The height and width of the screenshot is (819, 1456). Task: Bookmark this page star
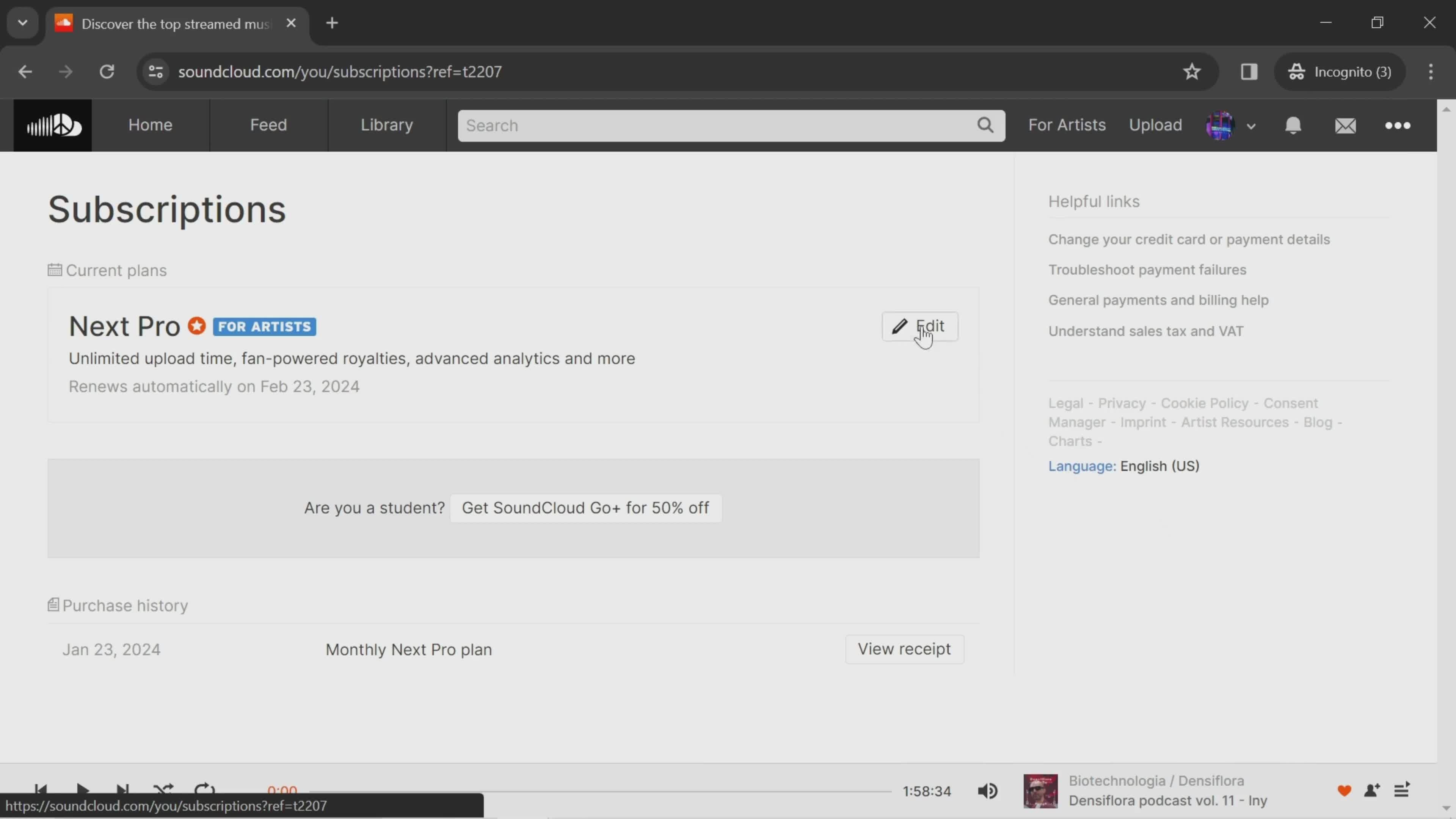pyautogui.click(x=1191, y=72)
